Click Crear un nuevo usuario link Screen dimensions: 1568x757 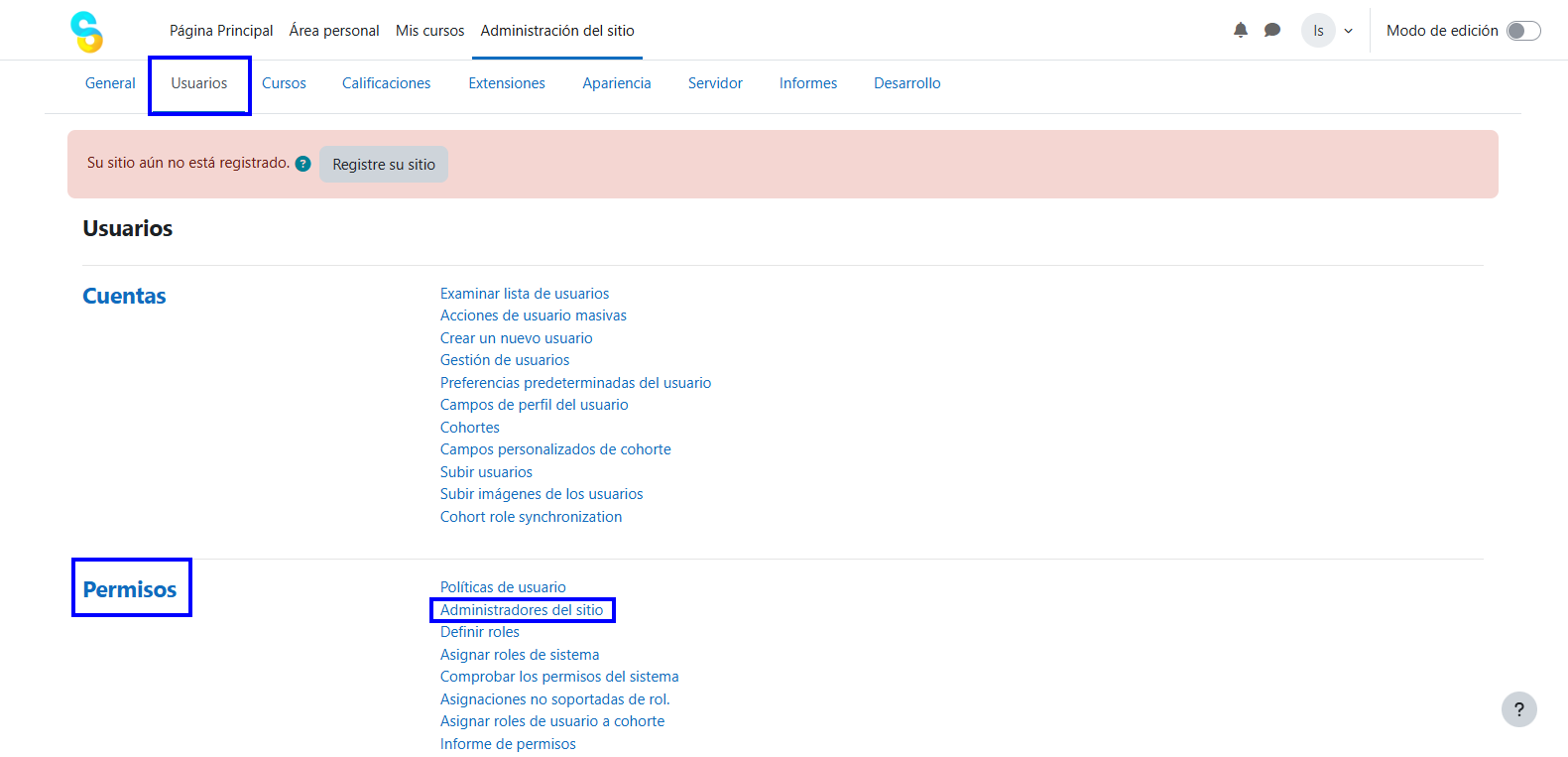[516, 338]
